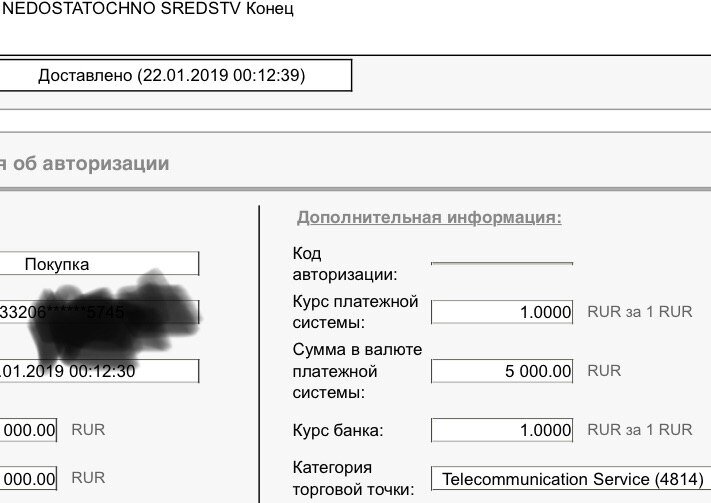Viewport: 711px width, 503px height.
Task: Click the об авторизации section header
Action: pyautogui.click(x=85, y=164)
